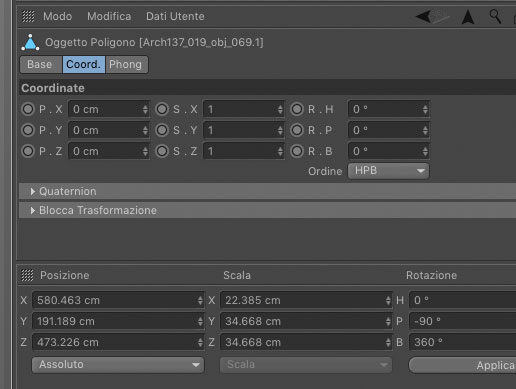This screenshot has height=389, width=516.
Task: Click the R.B field stepper arrows
Action: tap(425, 151)
